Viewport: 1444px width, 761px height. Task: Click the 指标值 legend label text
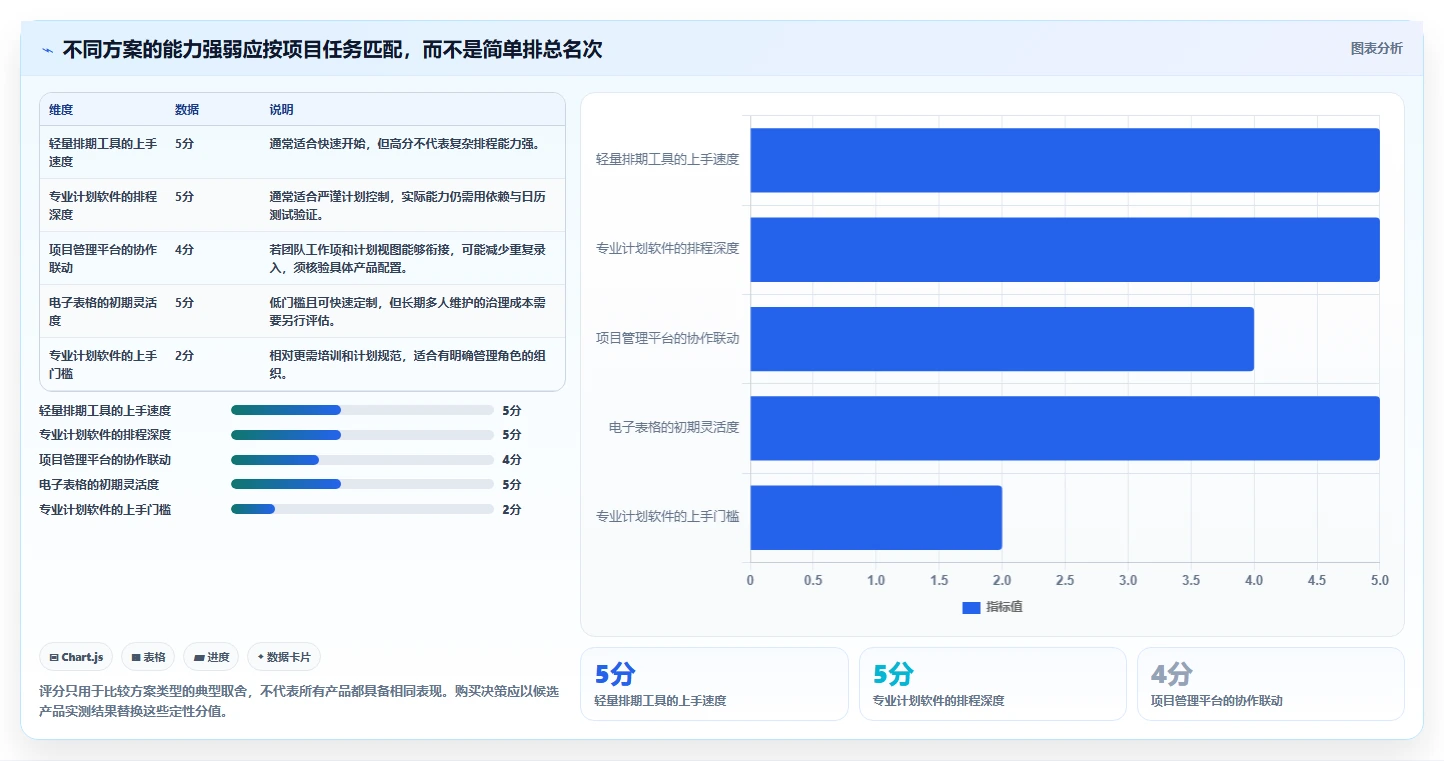(1004, 607)
